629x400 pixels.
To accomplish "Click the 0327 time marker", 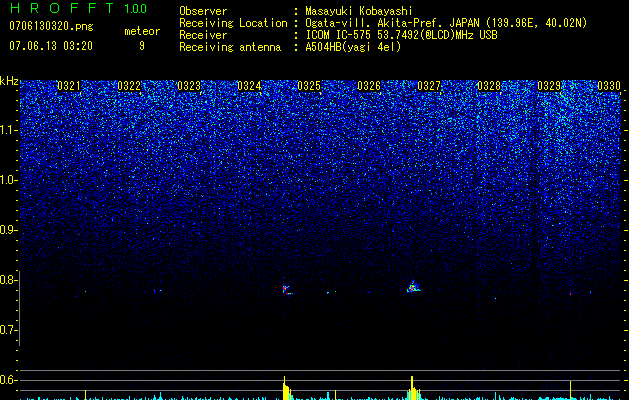I will coord(429,86).
